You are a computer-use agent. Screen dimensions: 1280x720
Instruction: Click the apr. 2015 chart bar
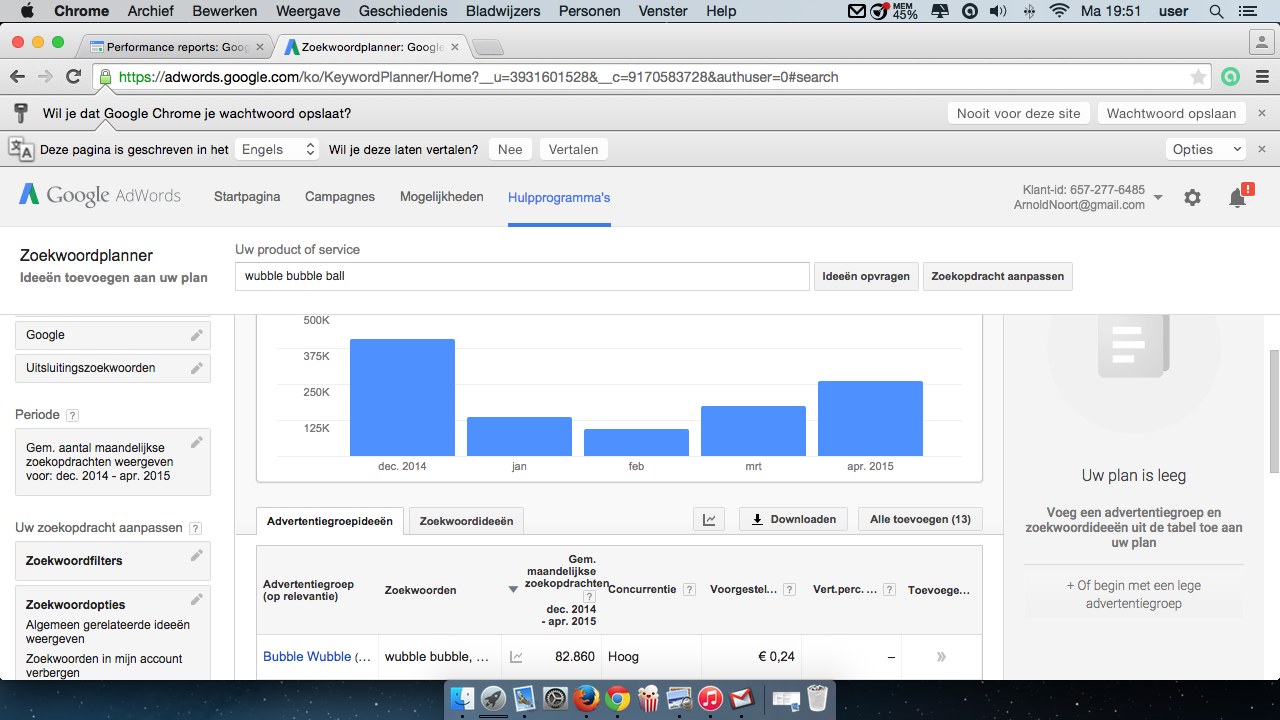870,419
